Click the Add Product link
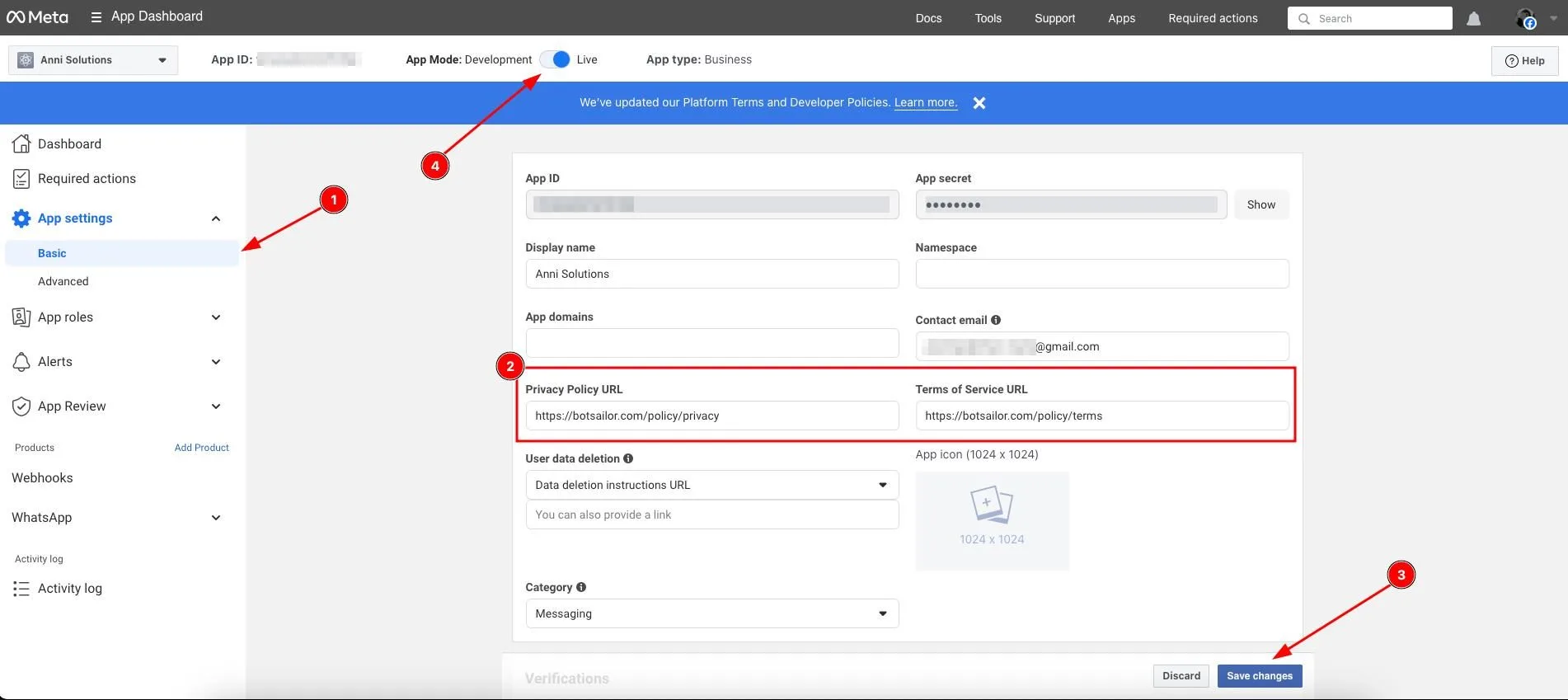 click(x=202, y=448)
